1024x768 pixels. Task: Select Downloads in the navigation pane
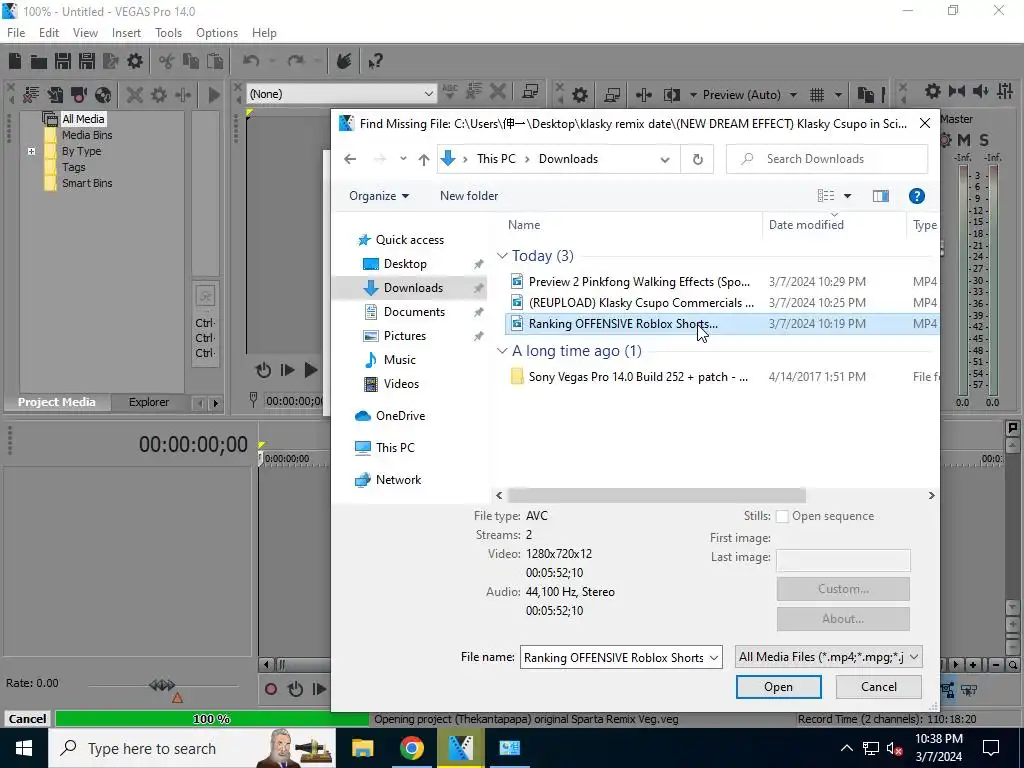pos(410,288)
